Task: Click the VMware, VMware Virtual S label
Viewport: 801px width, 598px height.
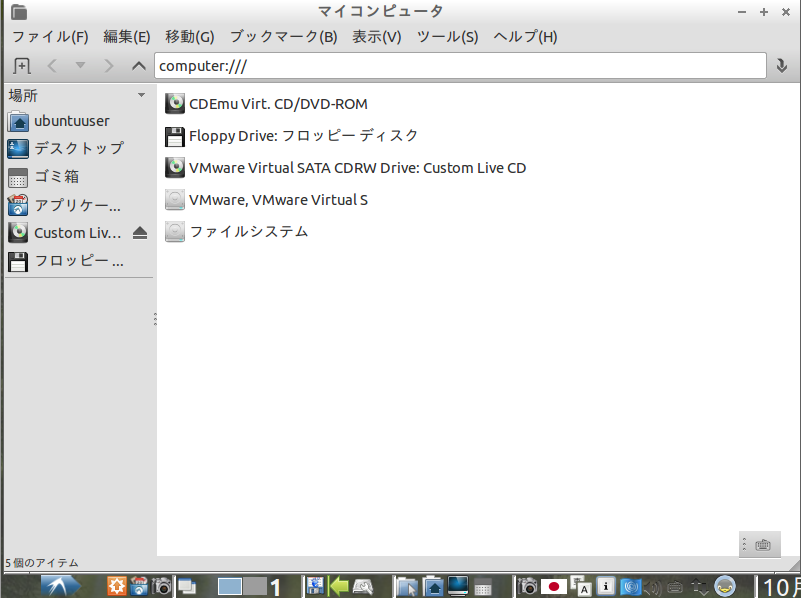Action: click(x=278, y=200)
